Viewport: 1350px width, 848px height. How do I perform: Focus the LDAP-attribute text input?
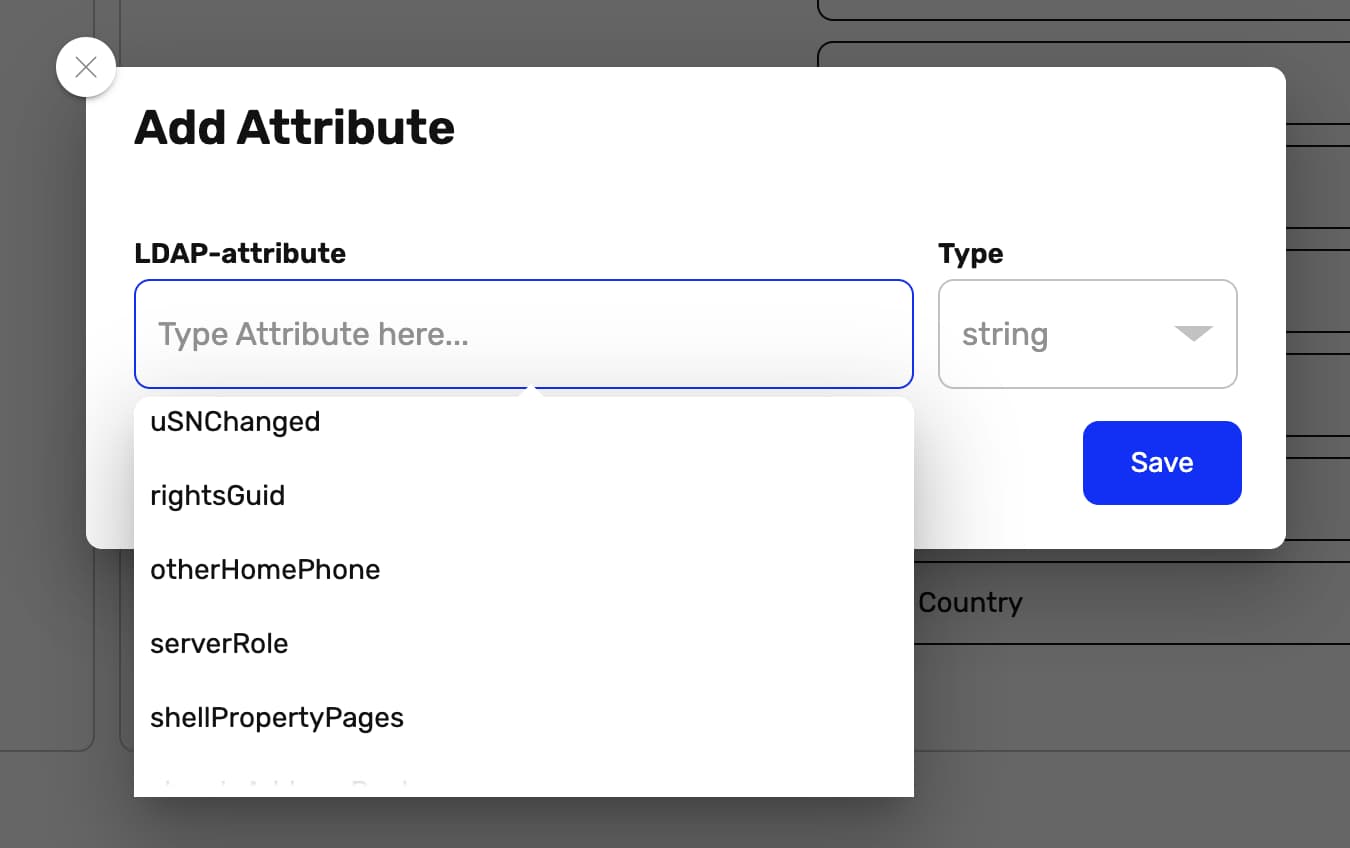pyautogui.click(x=523, y=334)
